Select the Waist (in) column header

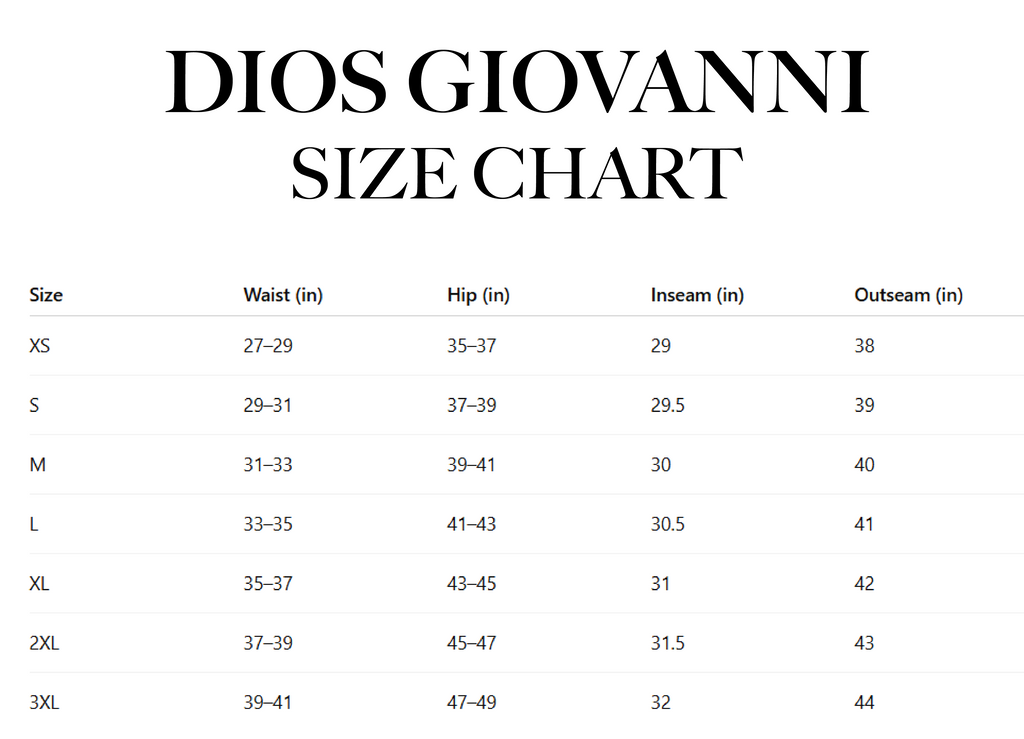point(283,295)
